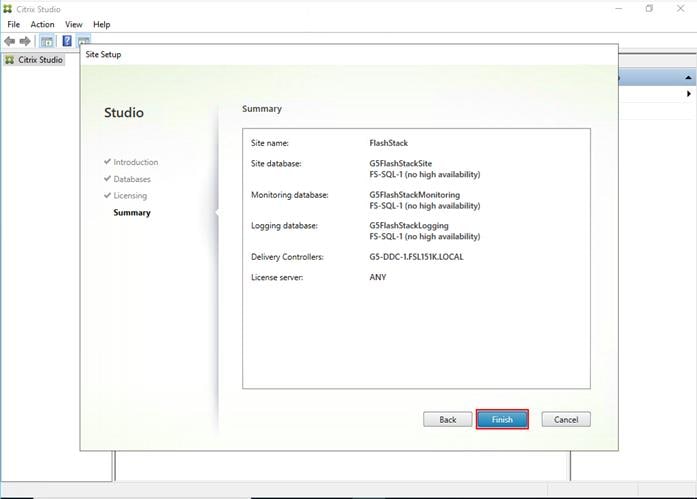Expand the Actions pane submenu arrow
Viewport: 697px width, 499px height.
tap(689, 94)
